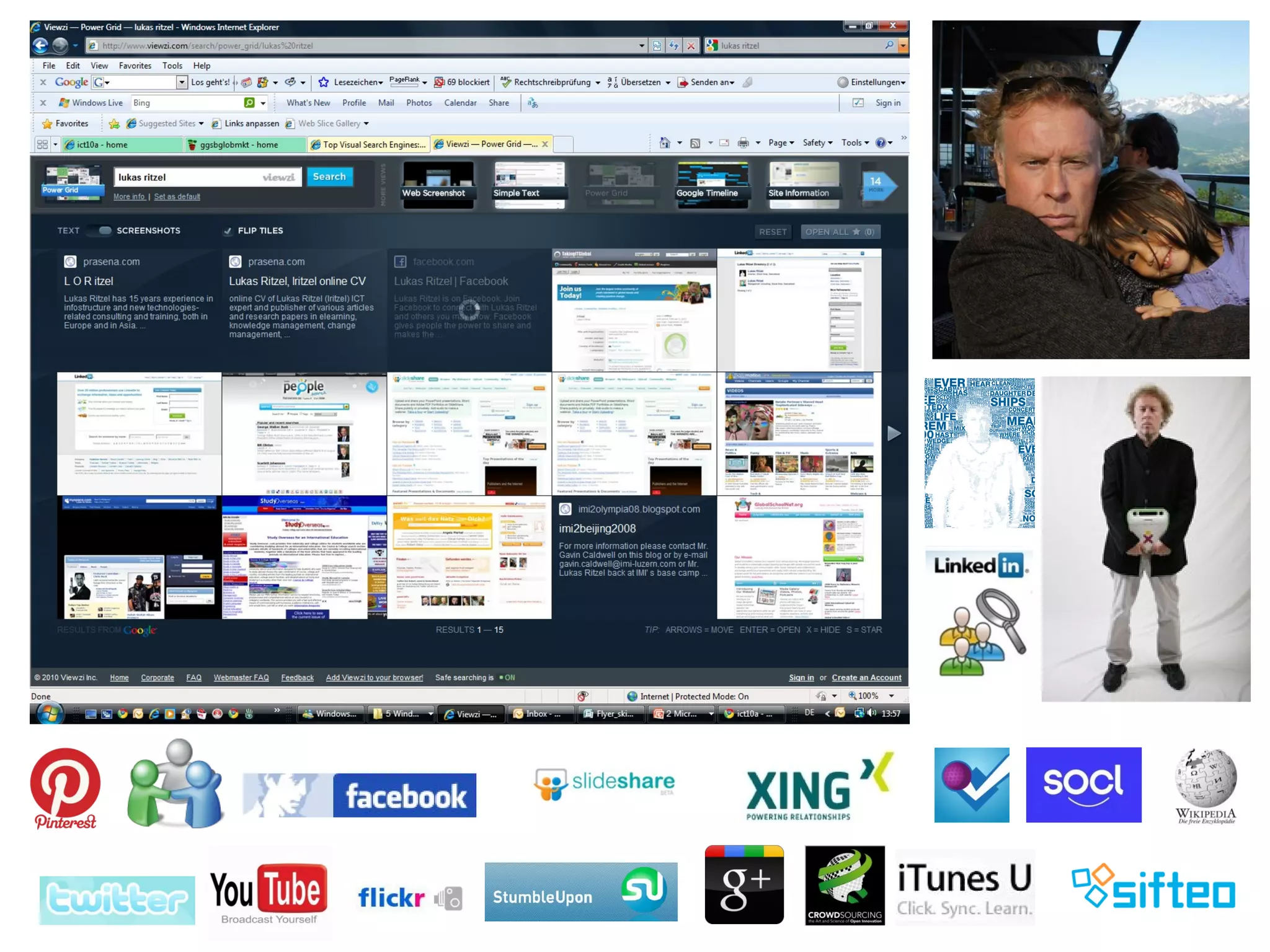Expand the address bar history dropdown
1270x952 pixels.
(x=641, y=46)
